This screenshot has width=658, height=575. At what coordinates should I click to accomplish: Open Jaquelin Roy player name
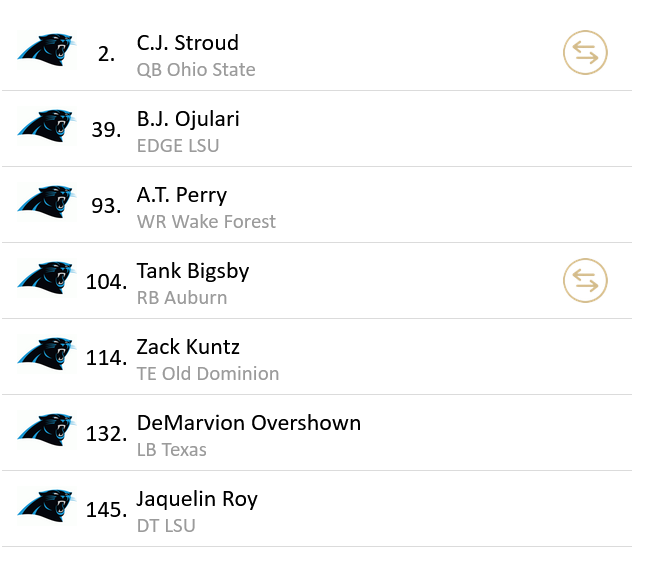point(197,499)
